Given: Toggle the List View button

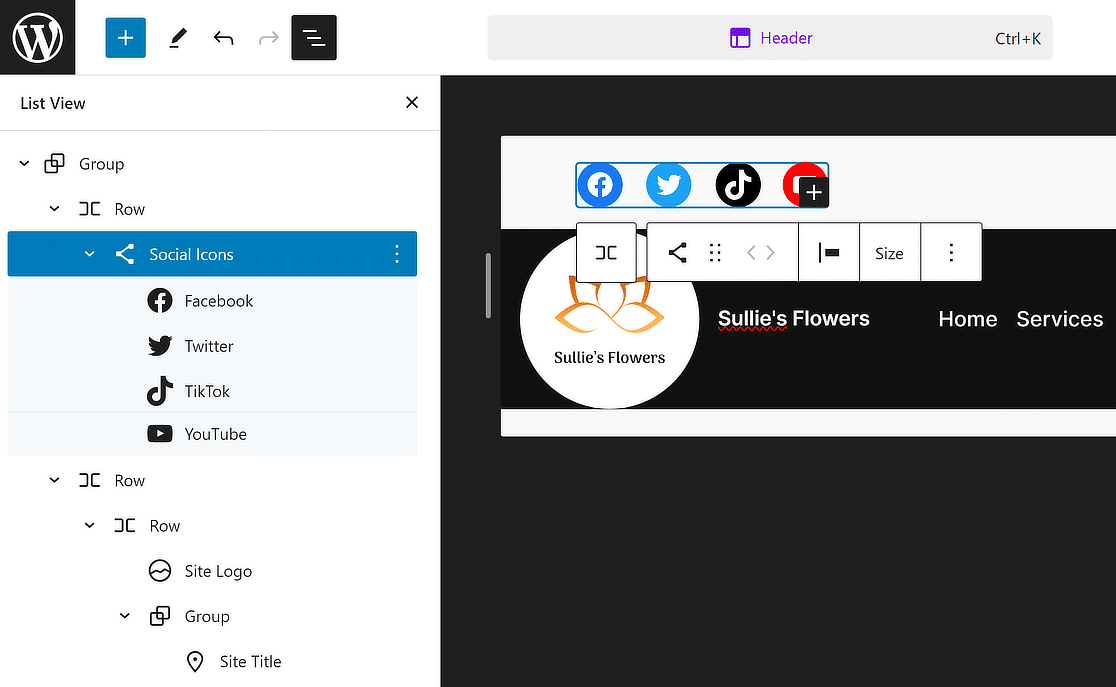Looking at the screenshot, I should pyautogui.click(x=314, y=38).
